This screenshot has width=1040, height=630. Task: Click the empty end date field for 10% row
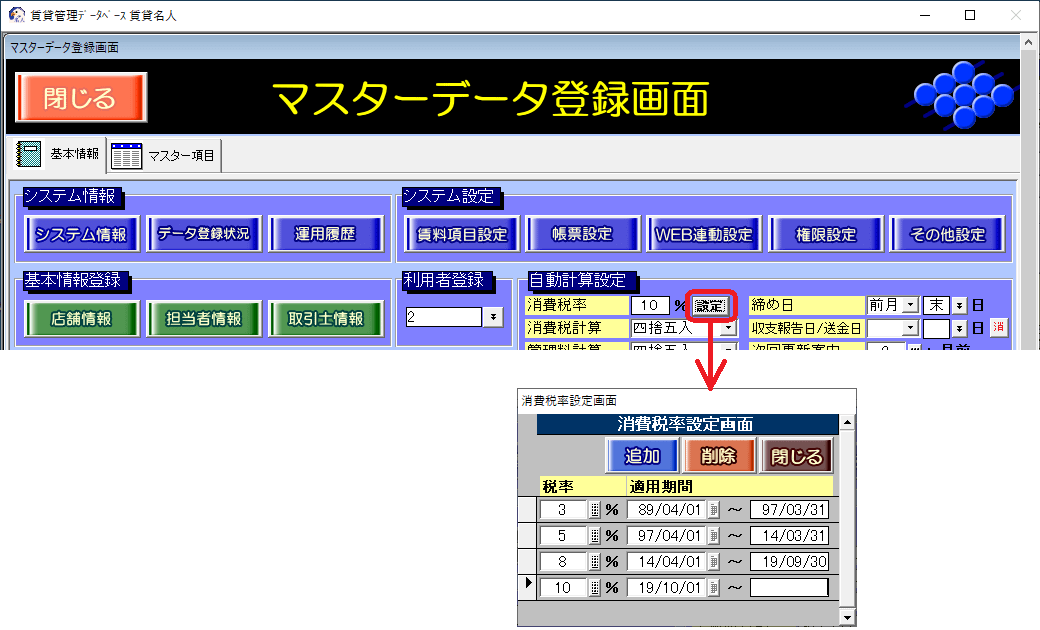tap(789, 588)
